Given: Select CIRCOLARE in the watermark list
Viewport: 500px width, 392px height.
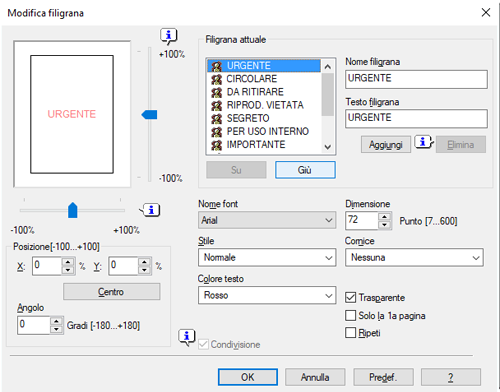Looking at the screenshot, I should [264, 79].
